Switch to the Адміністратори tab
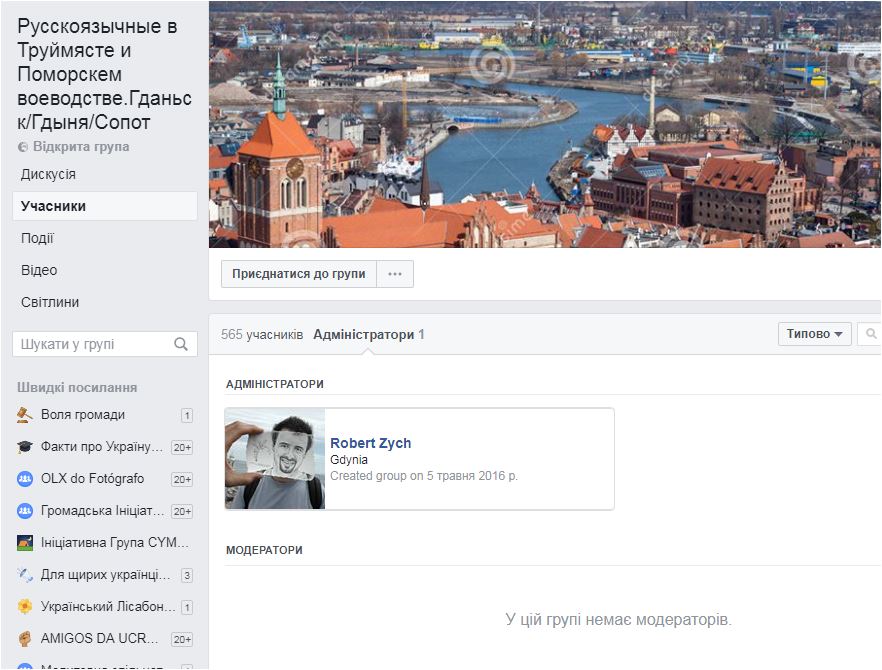Viewport: 882px width, 670px height. (363, 335)
